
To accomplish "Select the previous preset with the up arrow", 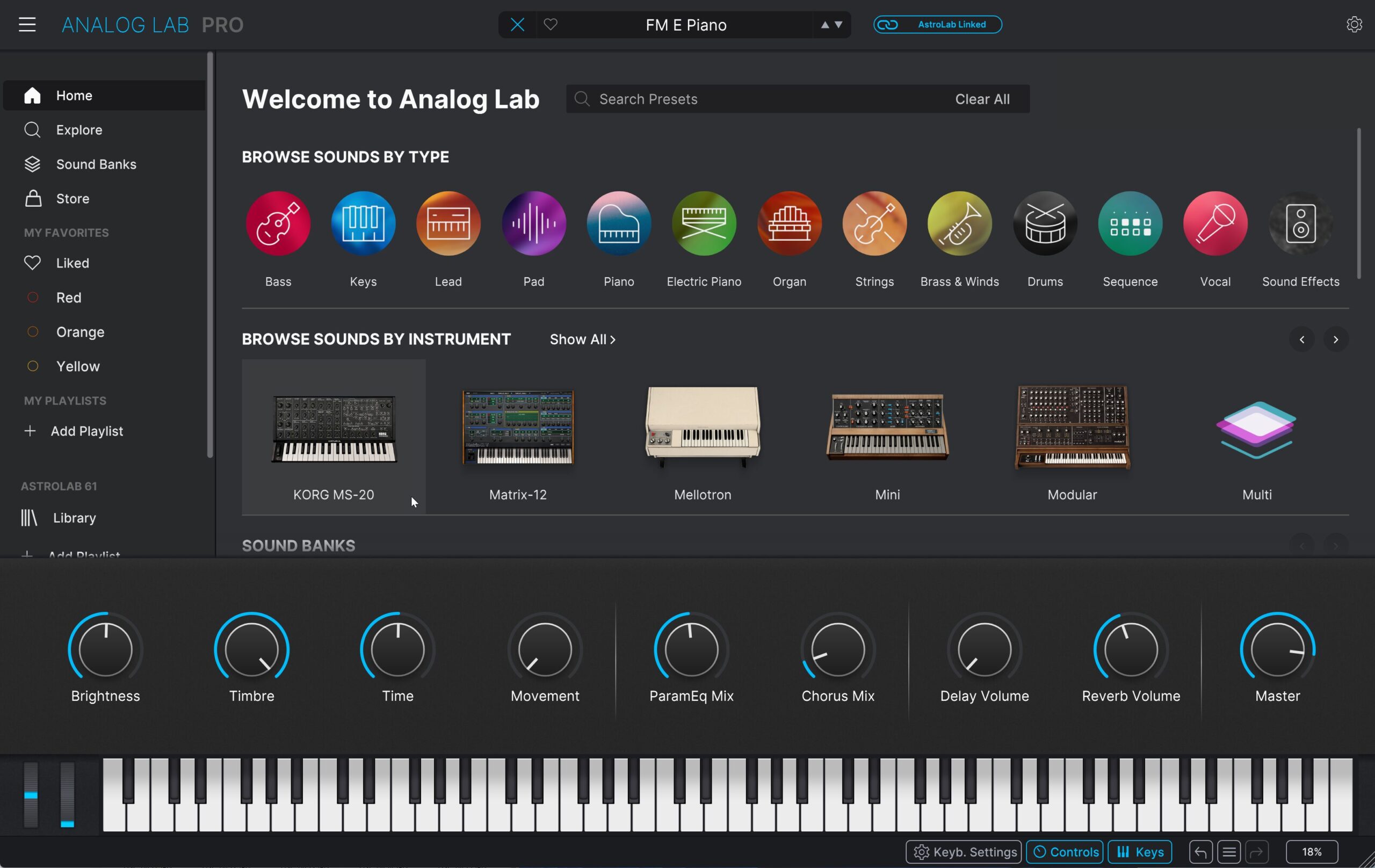I will [x=824, y=25].
